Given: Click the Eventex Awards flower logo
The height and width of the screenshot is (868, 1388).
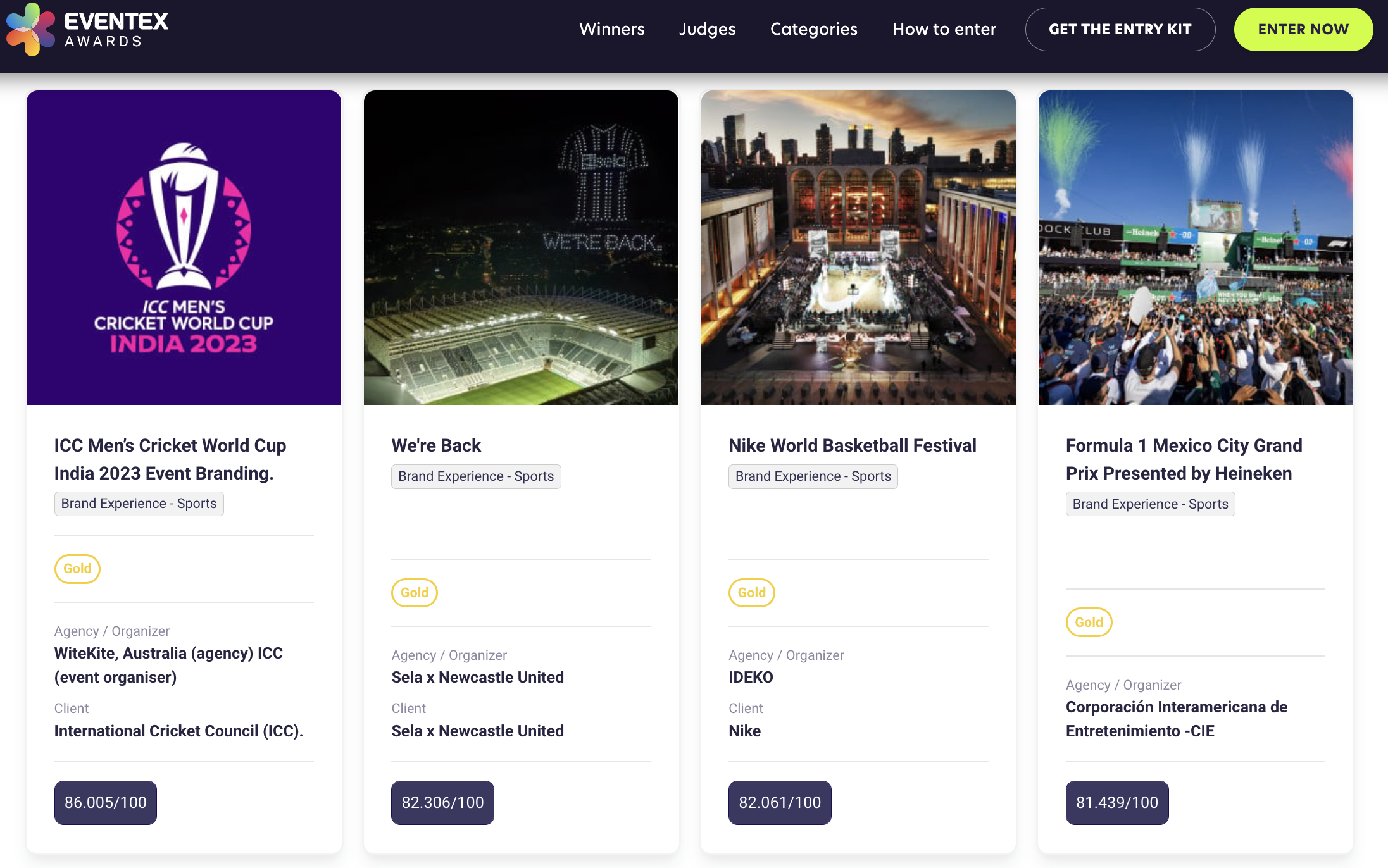Looking at the screenshot, I should pyautogui.click(x=30, y=29).
